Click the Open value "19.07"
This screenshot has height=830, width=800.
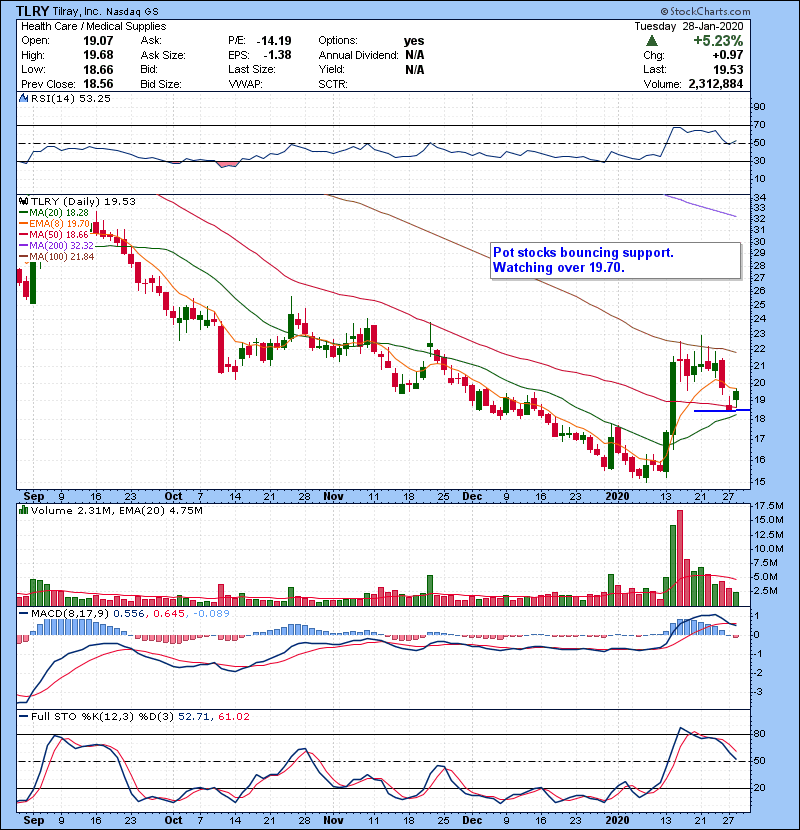(x=98, y=41)
